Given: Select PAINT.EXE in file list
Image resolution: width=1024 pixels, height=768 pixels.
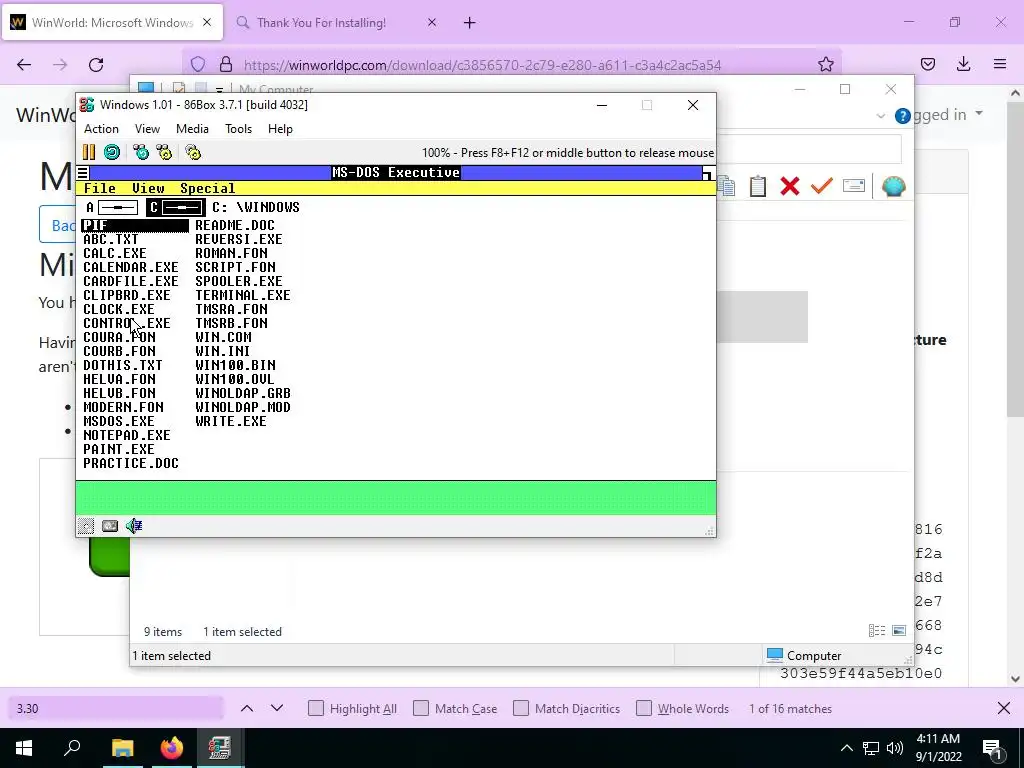Looking at the screenshot, I should [119, 449].
